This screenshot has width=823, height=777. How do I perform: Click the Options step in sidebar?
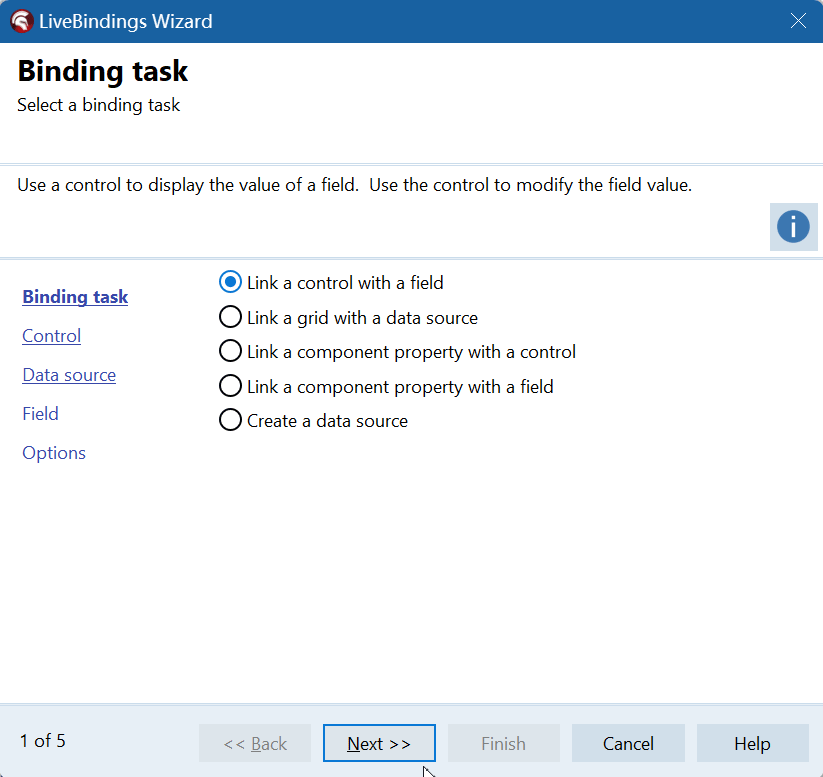click(54, 453)
